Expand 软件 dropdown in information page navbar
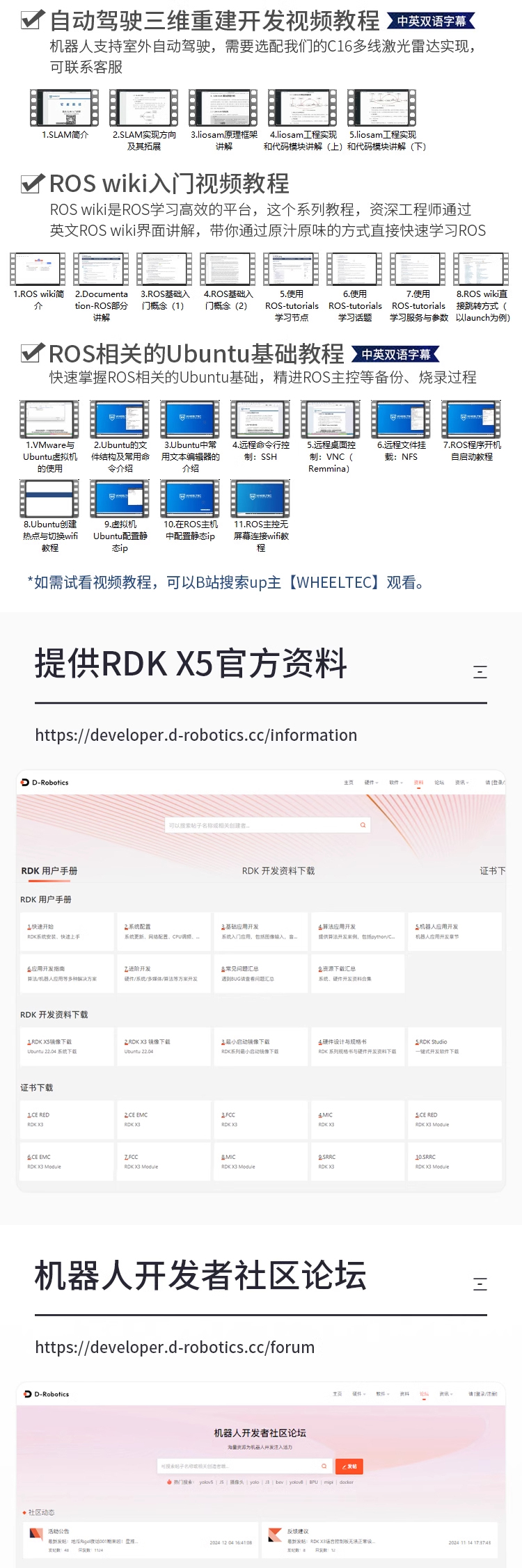Screen dimensions: 522x1568 (x=396, y=783)
